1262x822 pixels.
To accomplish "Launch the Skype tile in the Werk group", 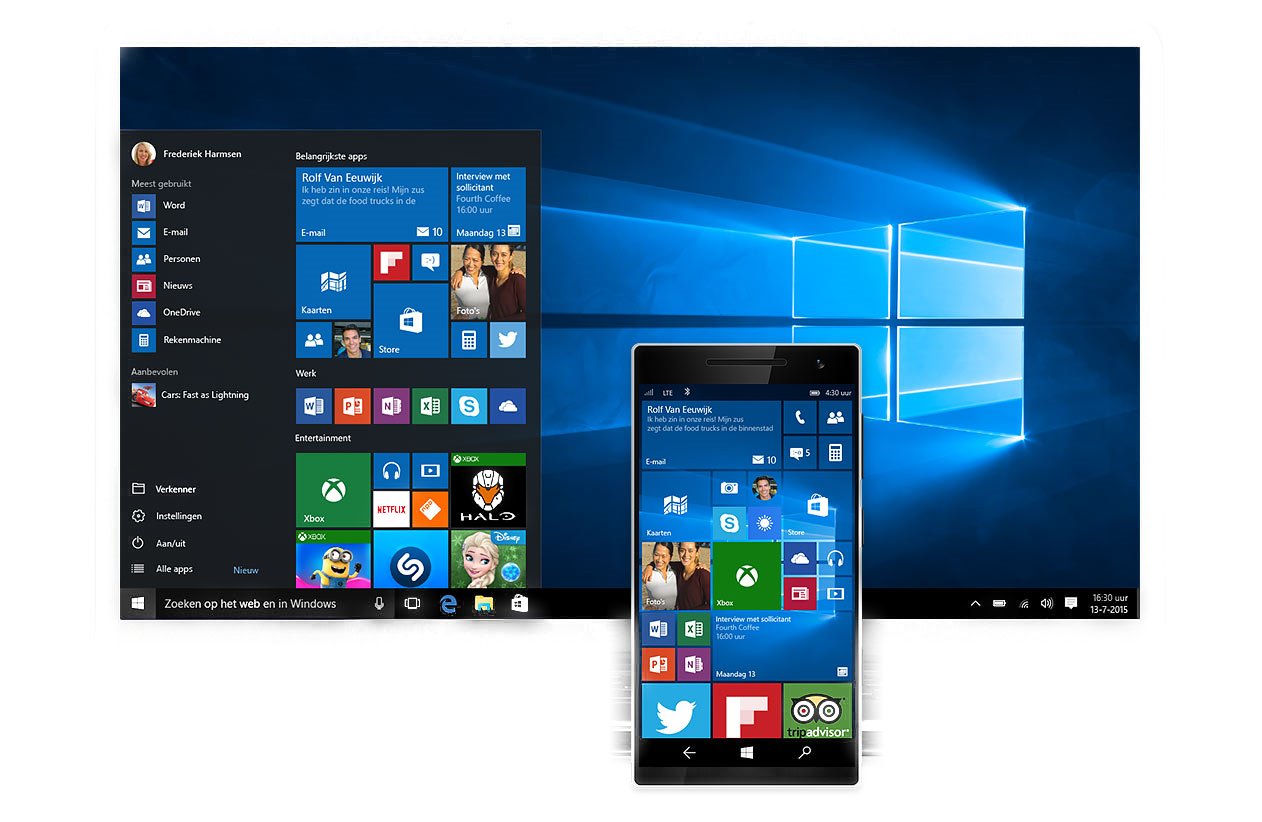I will coord(469,405).
